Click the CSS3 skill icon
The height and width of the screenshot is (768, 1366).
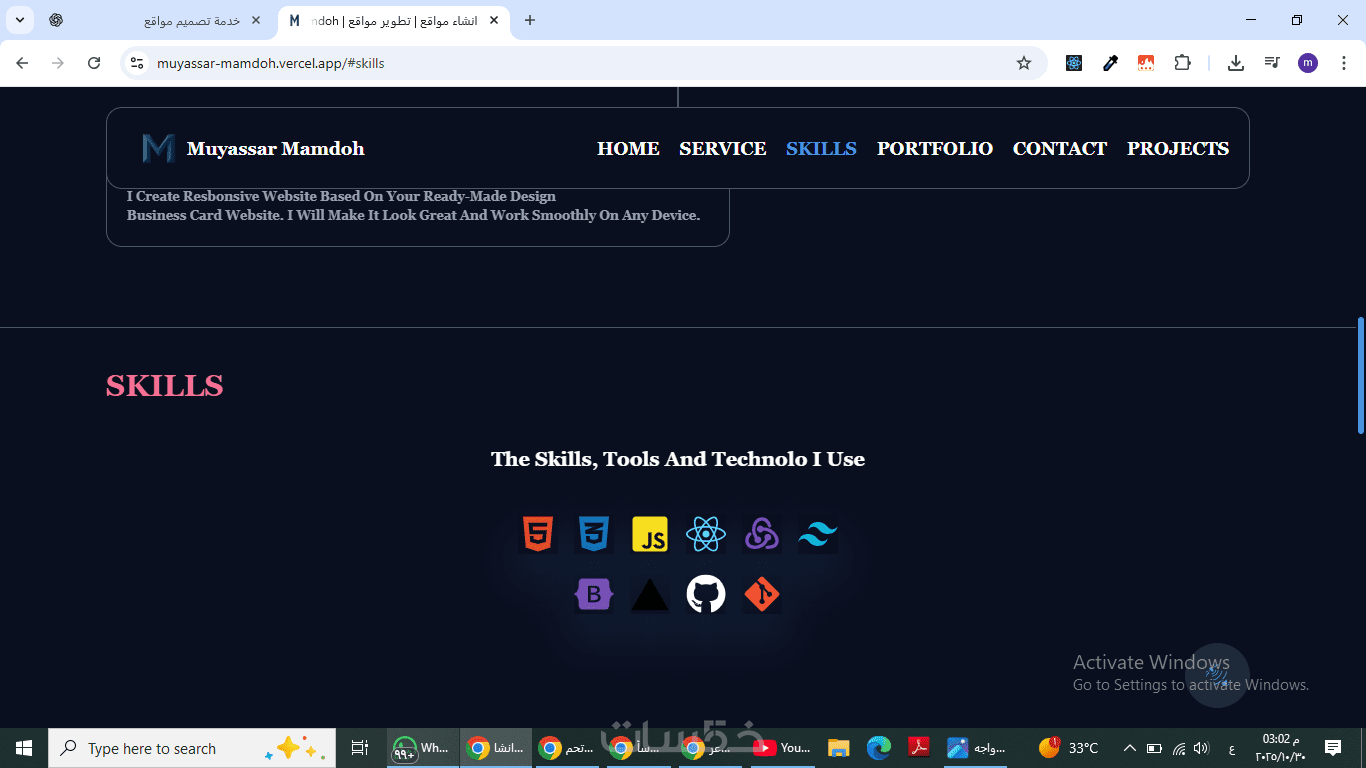pos(594,534)
